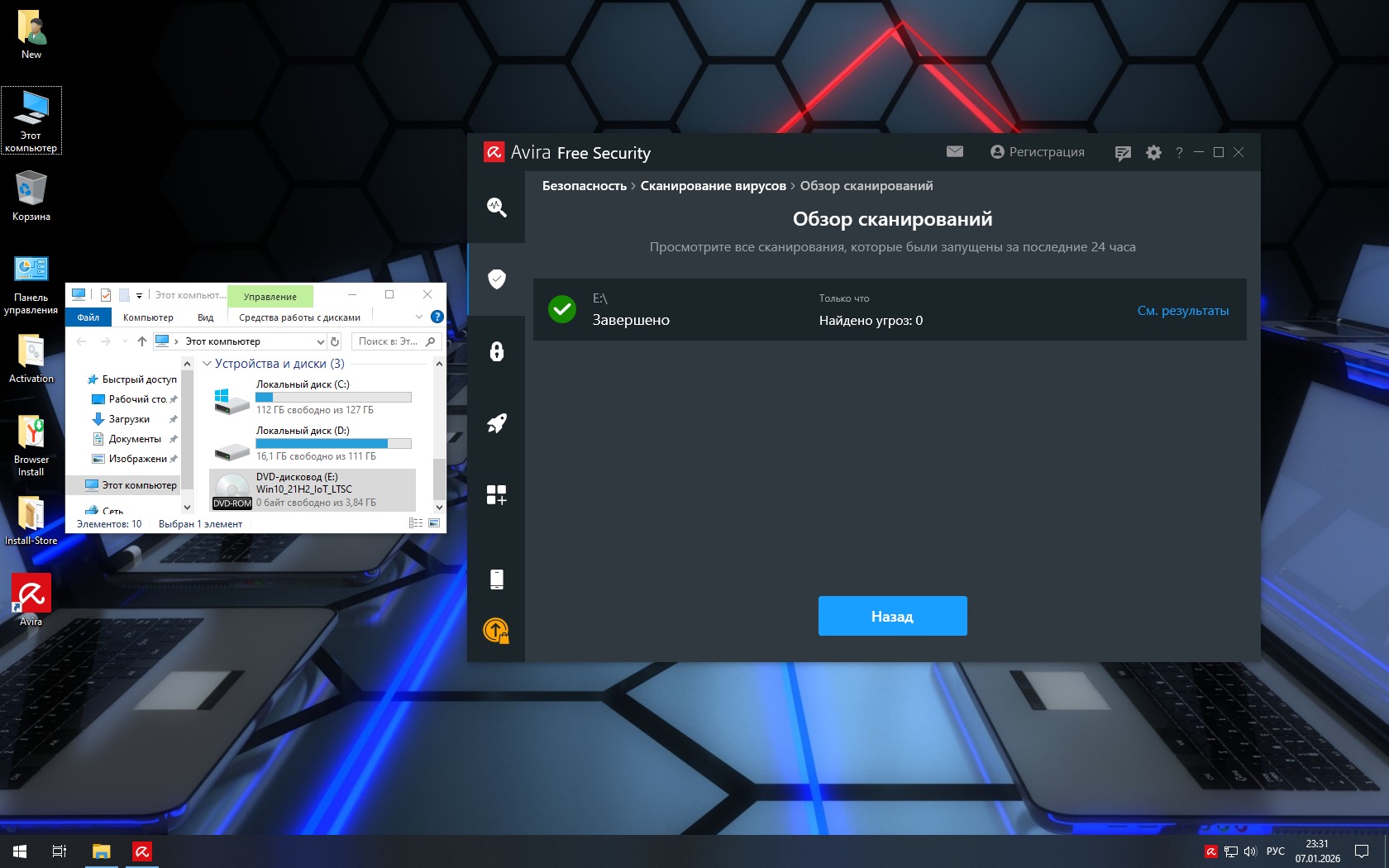
Task: Open the Privacy lock icon in sidebar
Action: (x=496, y=351)
